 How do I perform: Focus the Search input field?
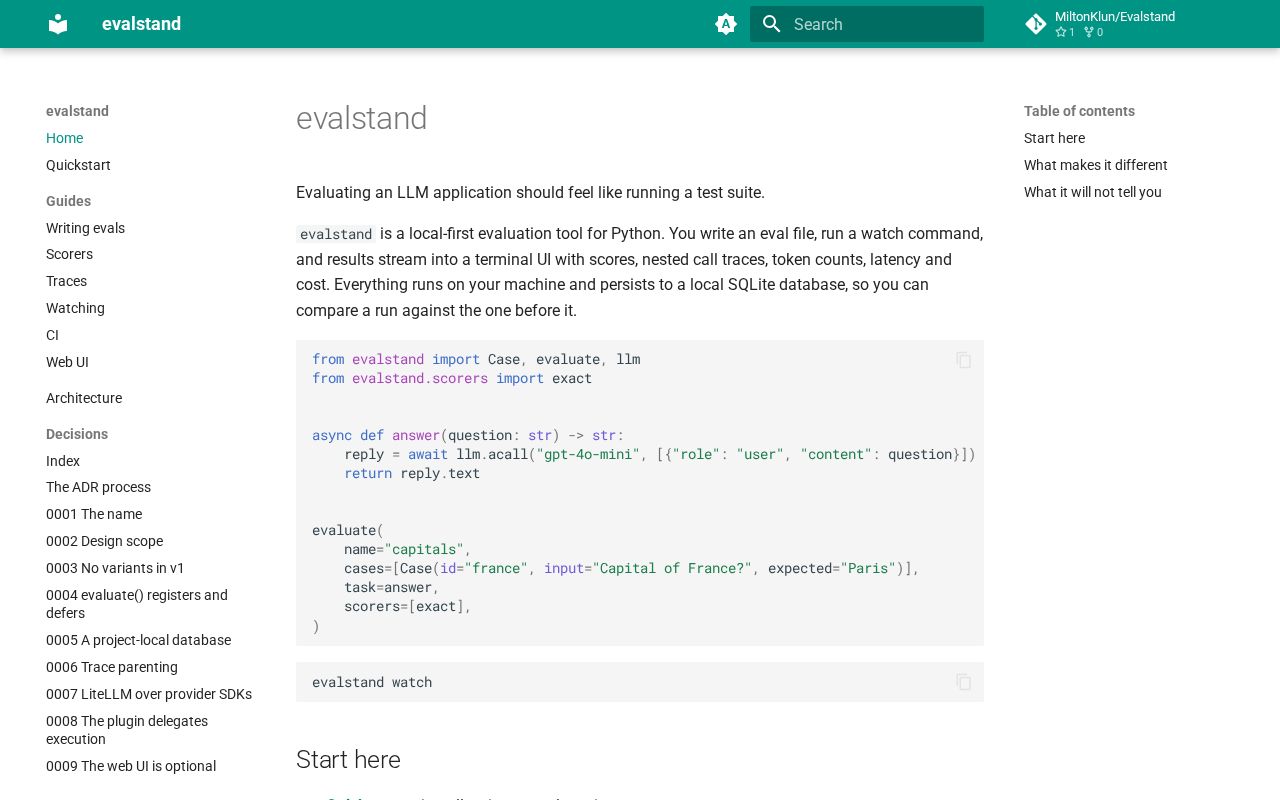pyautogui.click(x=867, y=24)
